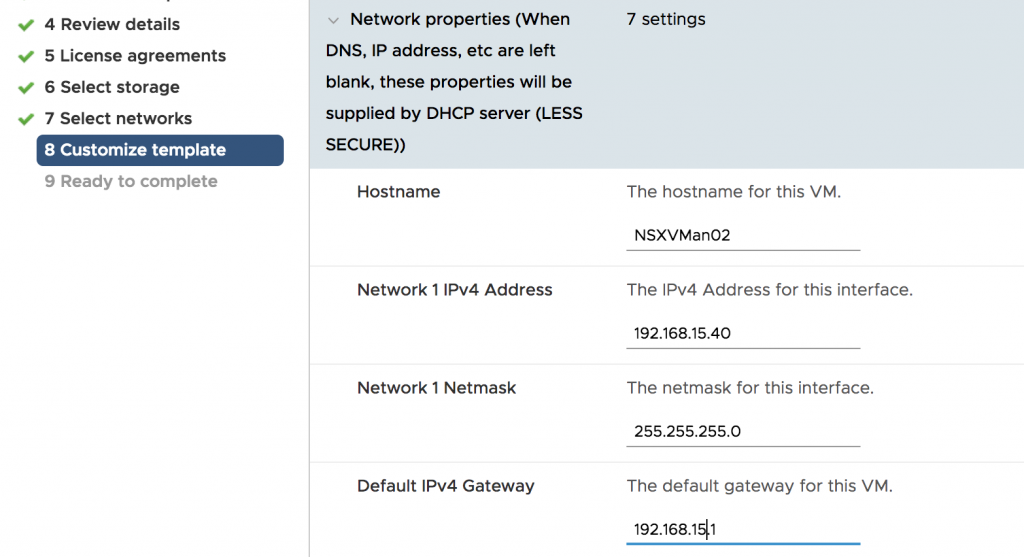Screen dimensions: 1024x557
Task: Click the Default IPv4 Gateway field
Action: tap(743, 530)
